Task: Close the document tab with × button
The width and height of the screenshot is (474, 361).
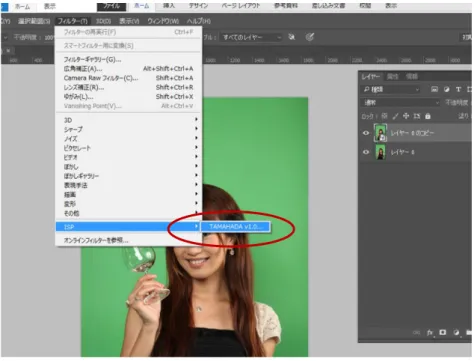Action: [x=8, y=51]
